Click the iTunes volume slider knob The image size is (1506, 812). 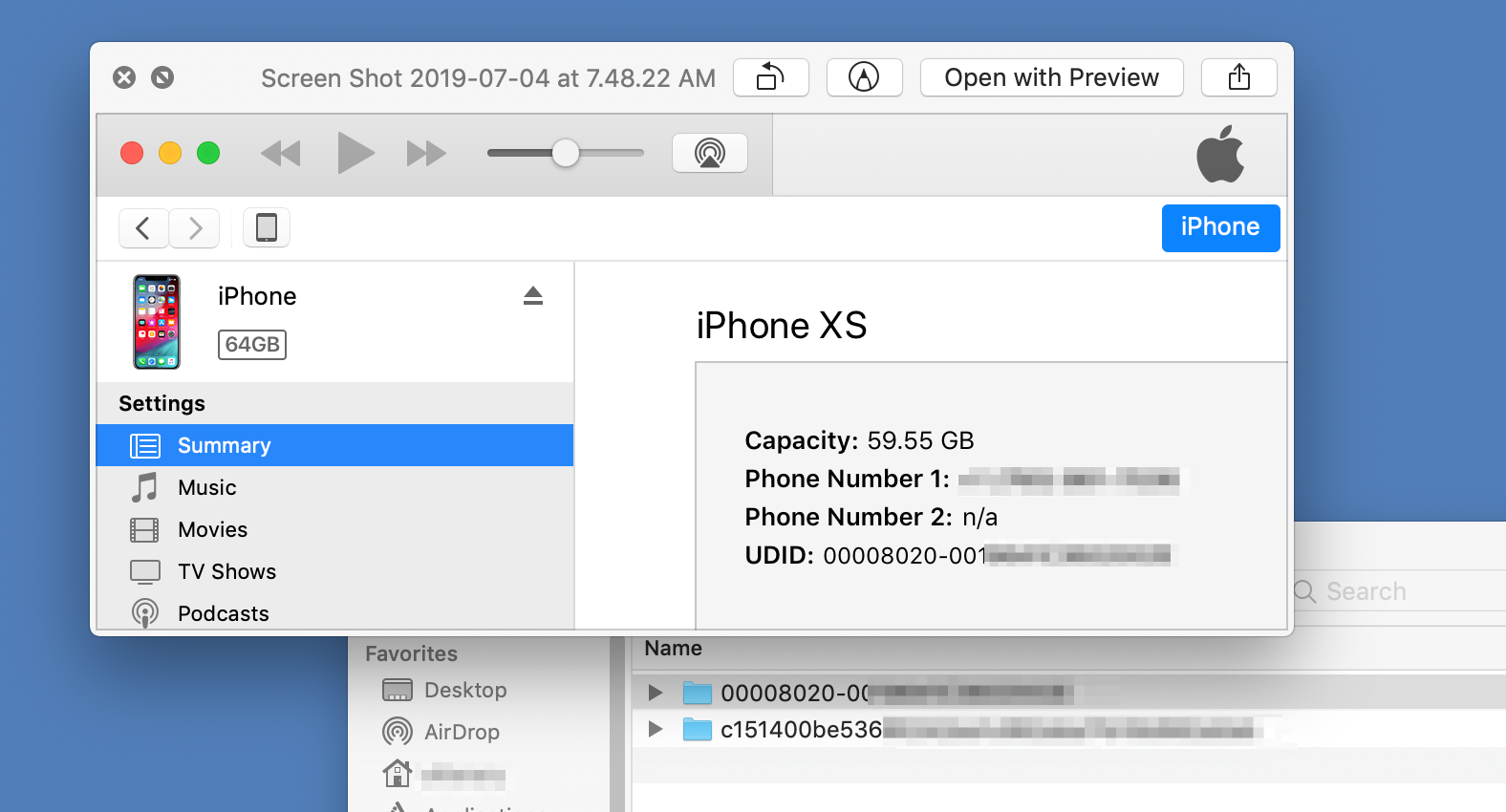pyautogui.click(x=566, y=153)
